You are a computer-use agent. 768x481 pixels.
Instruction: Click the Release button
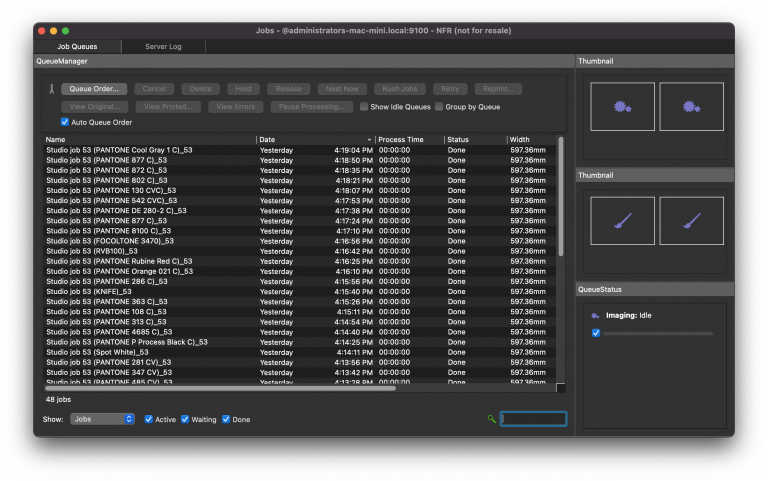point(288,89)
